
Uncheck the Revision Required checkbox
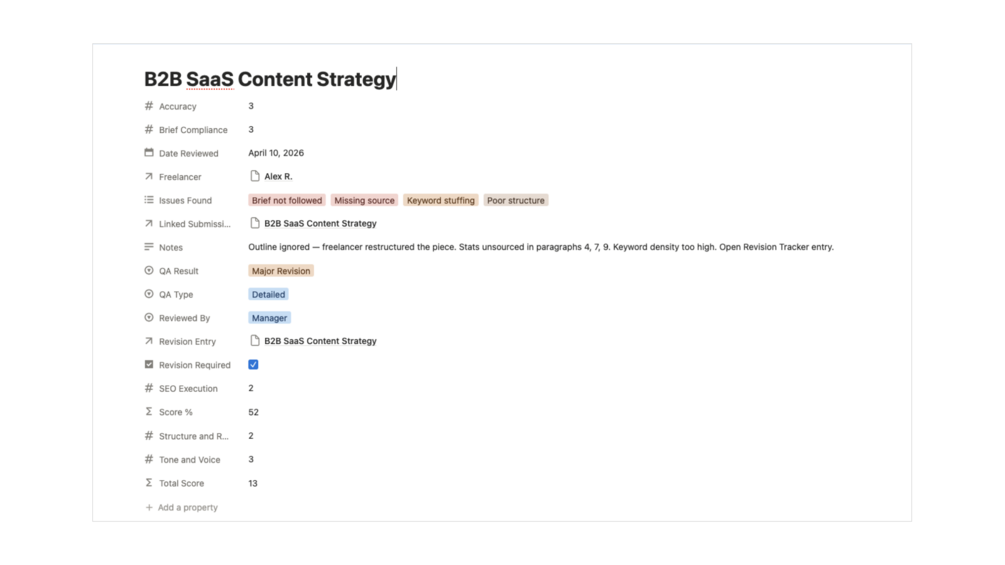click(x=253, y=364)
